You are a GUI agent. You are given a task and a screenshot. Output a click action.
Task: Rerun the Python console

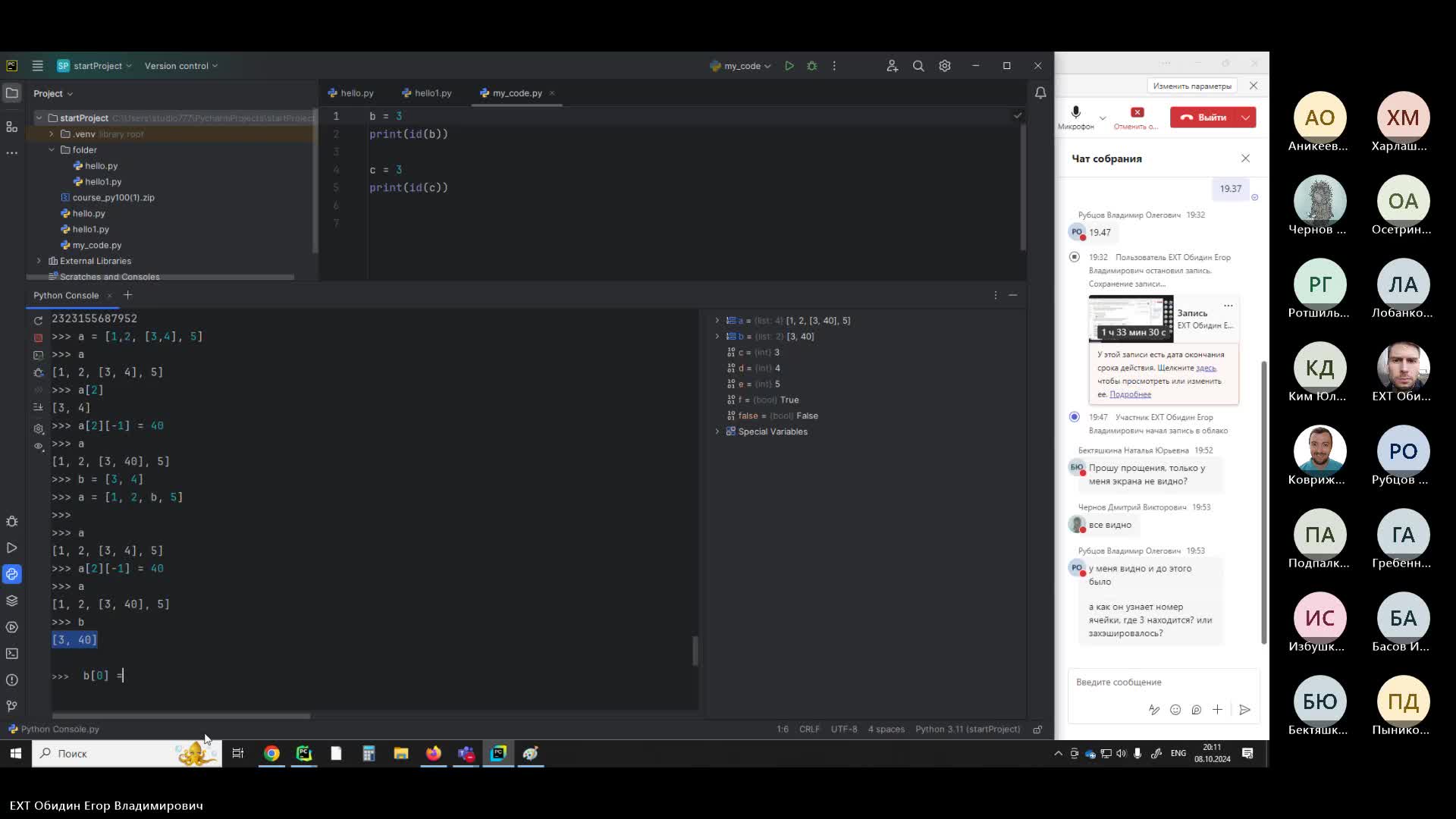(39, 320)
